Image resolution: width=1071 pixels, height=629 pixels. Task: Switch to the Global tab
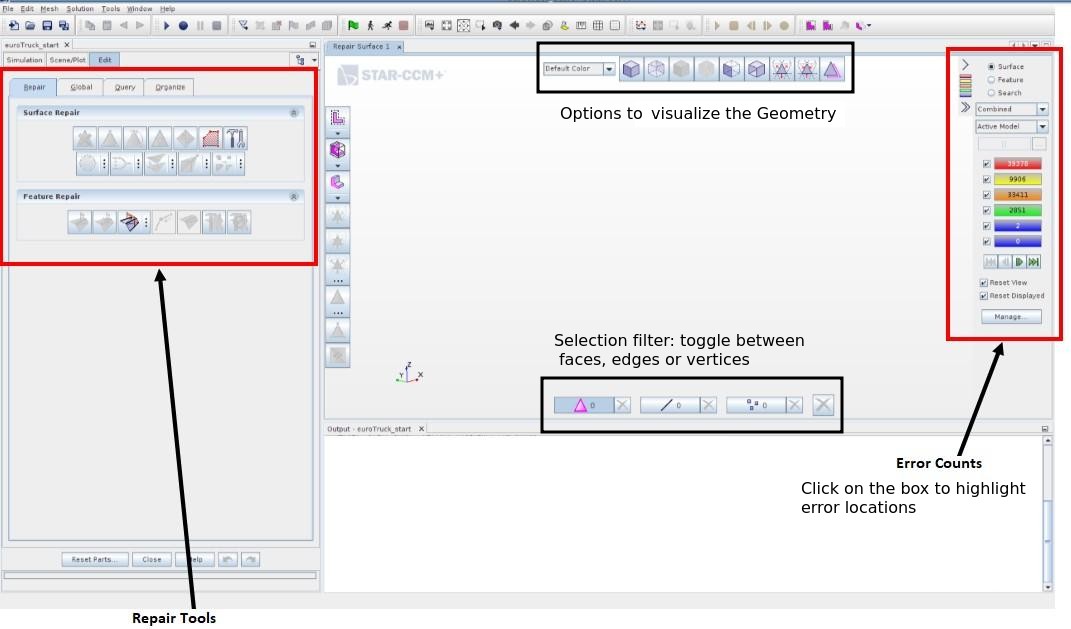(81, 87)
